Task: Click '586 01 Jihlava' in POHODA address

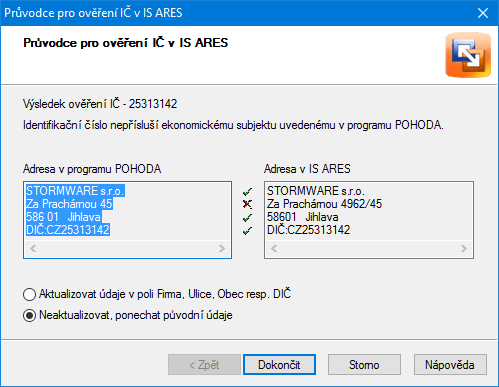Action: point(64,217)
